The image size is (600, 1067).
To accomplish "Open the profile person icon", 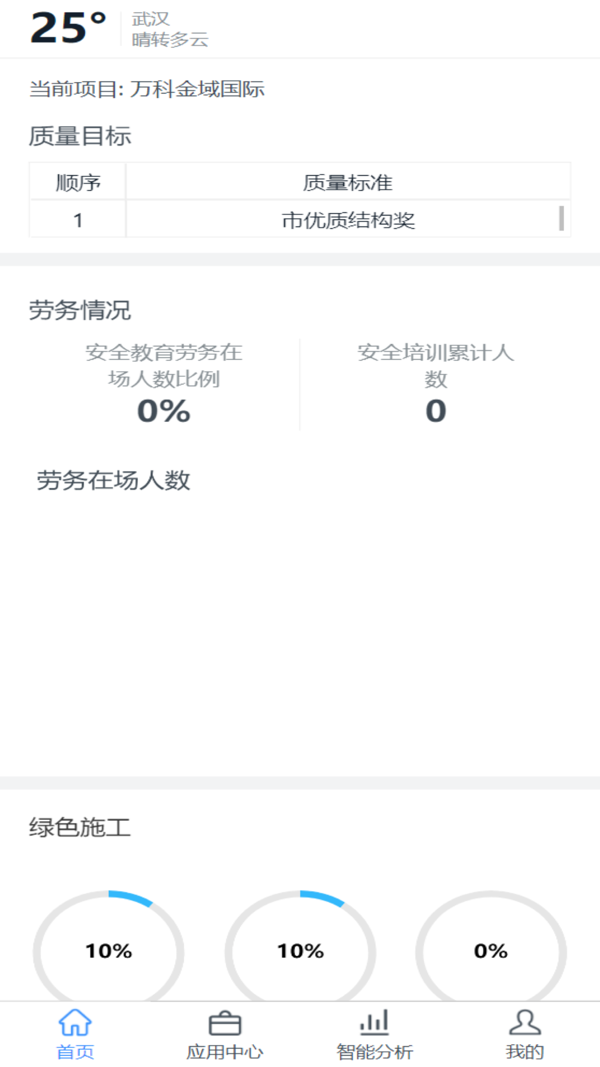I will (524, 1022).
